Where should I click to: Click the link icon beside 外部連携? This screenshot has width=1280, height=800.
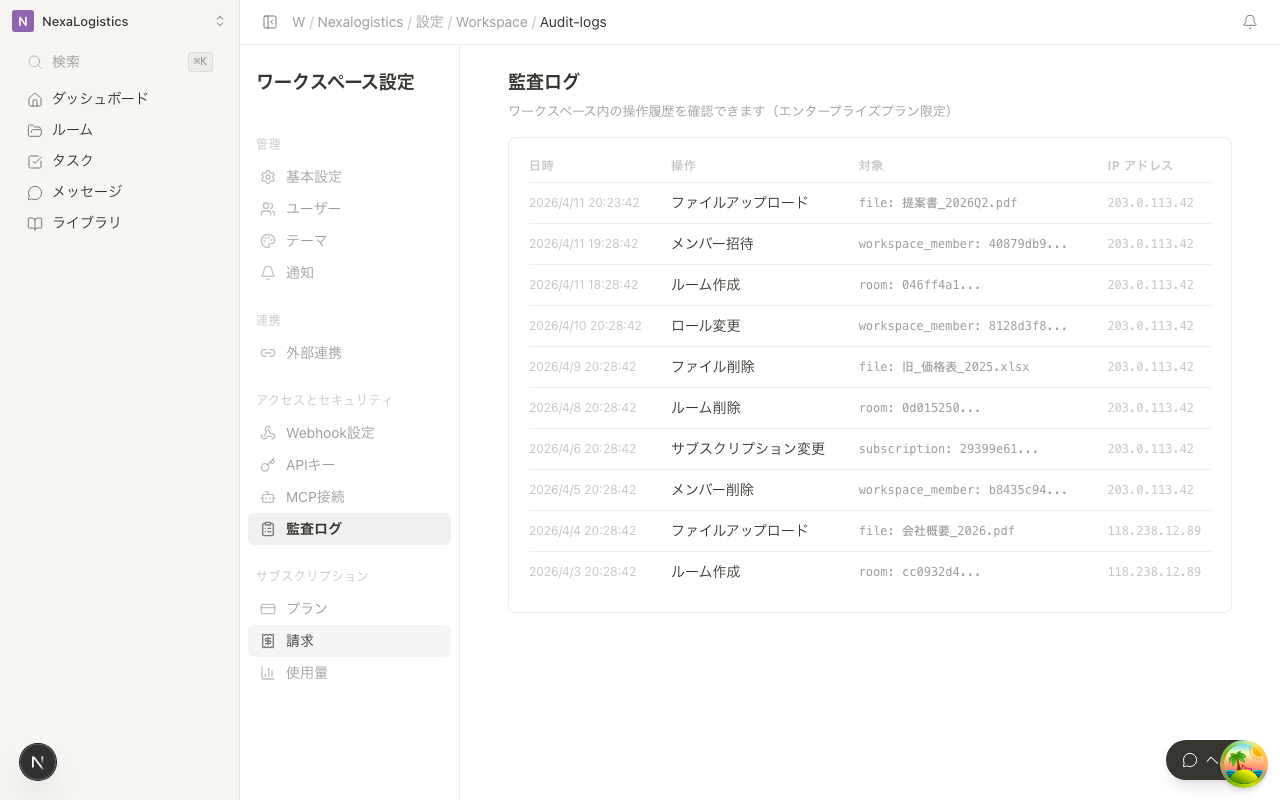pyautogui.click(x=268, y=353)
